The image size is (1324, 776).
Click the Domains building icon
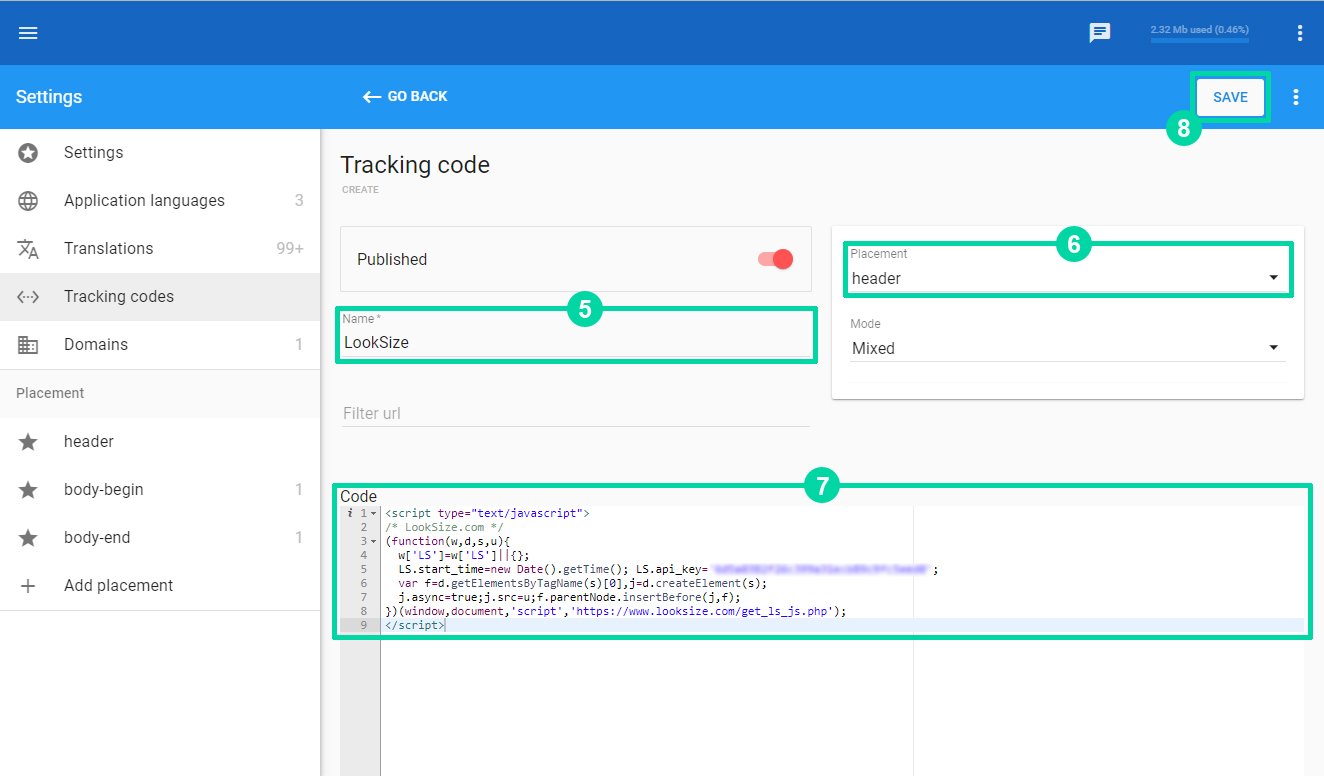pyautogui.click(x=28, y=345)
